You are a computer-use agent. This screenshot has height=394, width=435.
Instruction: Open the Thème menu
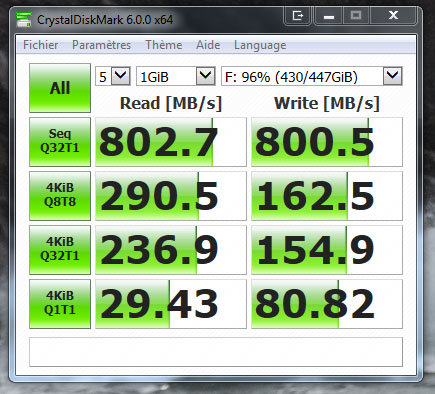pos(164,45)
